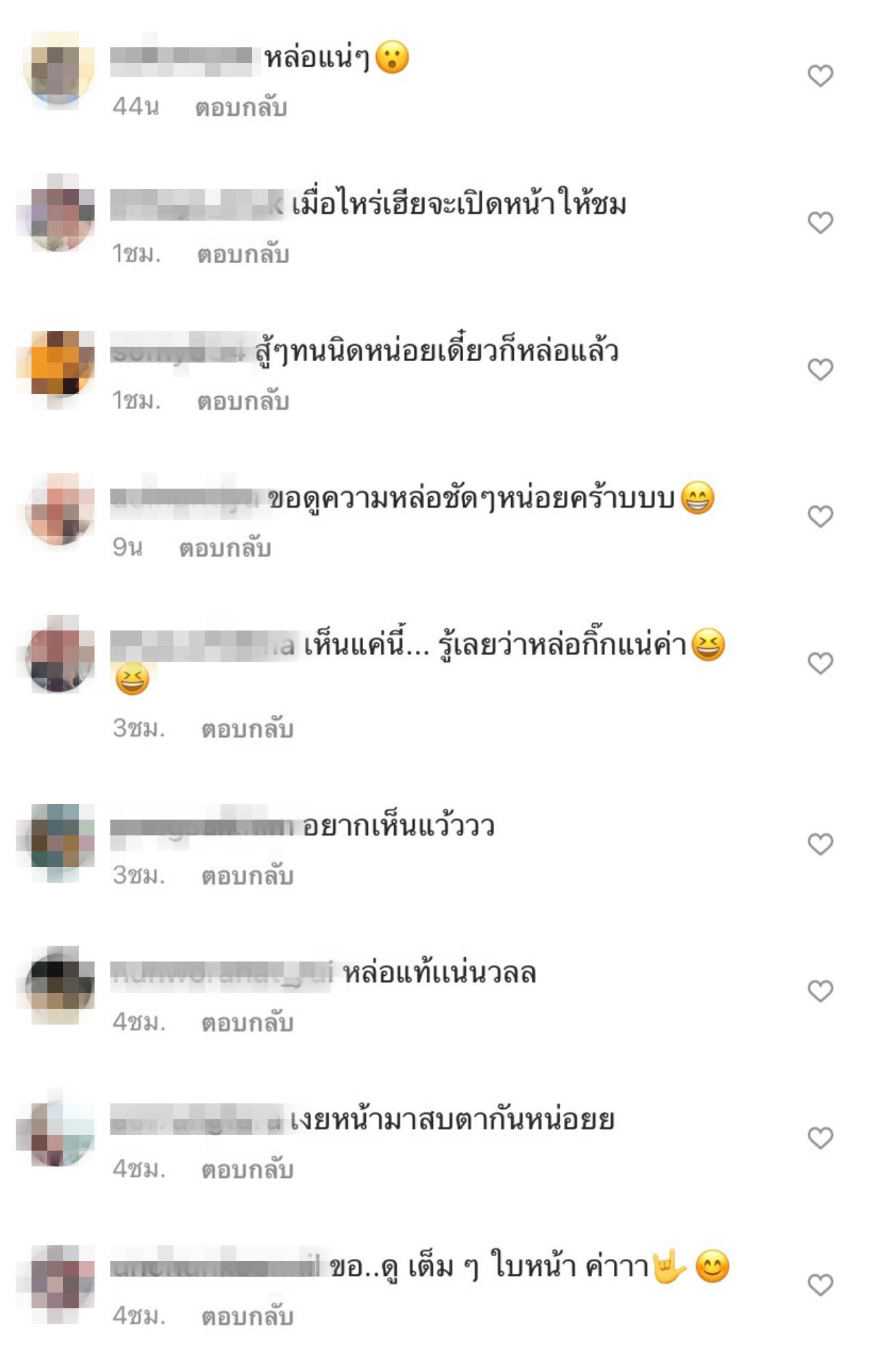This screenshot has height=1372, width=877.
Task: Open username of "หล่อแท้แน่นวลล" commenter
Action: pos(222,974)
